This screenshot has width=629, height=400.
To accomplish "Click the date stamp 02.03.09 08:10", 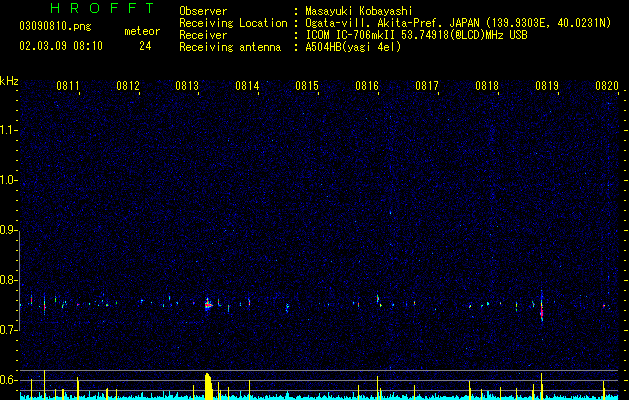I will pyautogui.click(x=61, y=46).
